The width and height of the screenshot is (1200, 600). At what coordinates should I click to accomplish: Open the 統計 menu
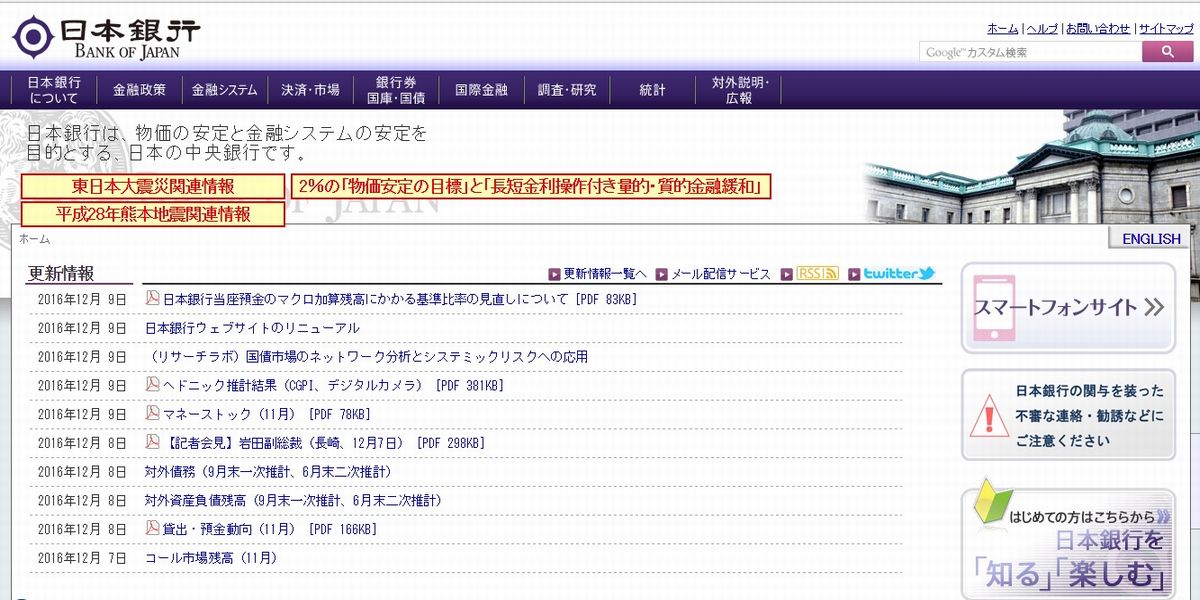click(652, 90)
